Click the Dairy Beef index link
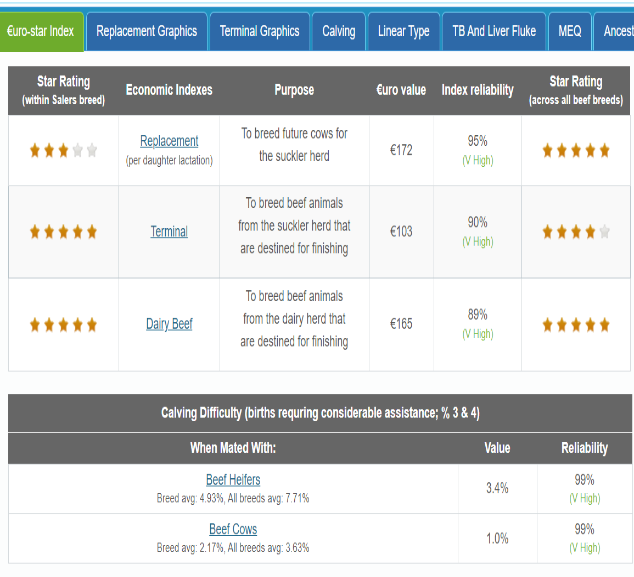The width and height of the screenshot is (634, 577). pyautogui.click(x=169, y=324)
